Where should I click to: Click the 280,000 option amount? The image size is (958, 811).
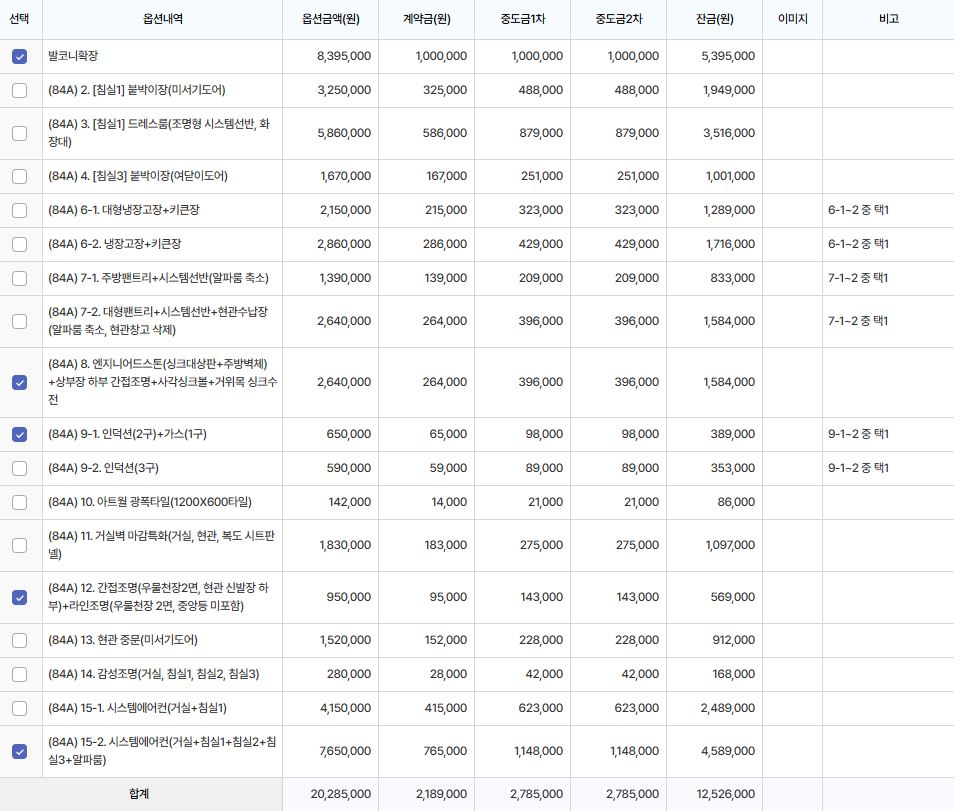point(348,674)
